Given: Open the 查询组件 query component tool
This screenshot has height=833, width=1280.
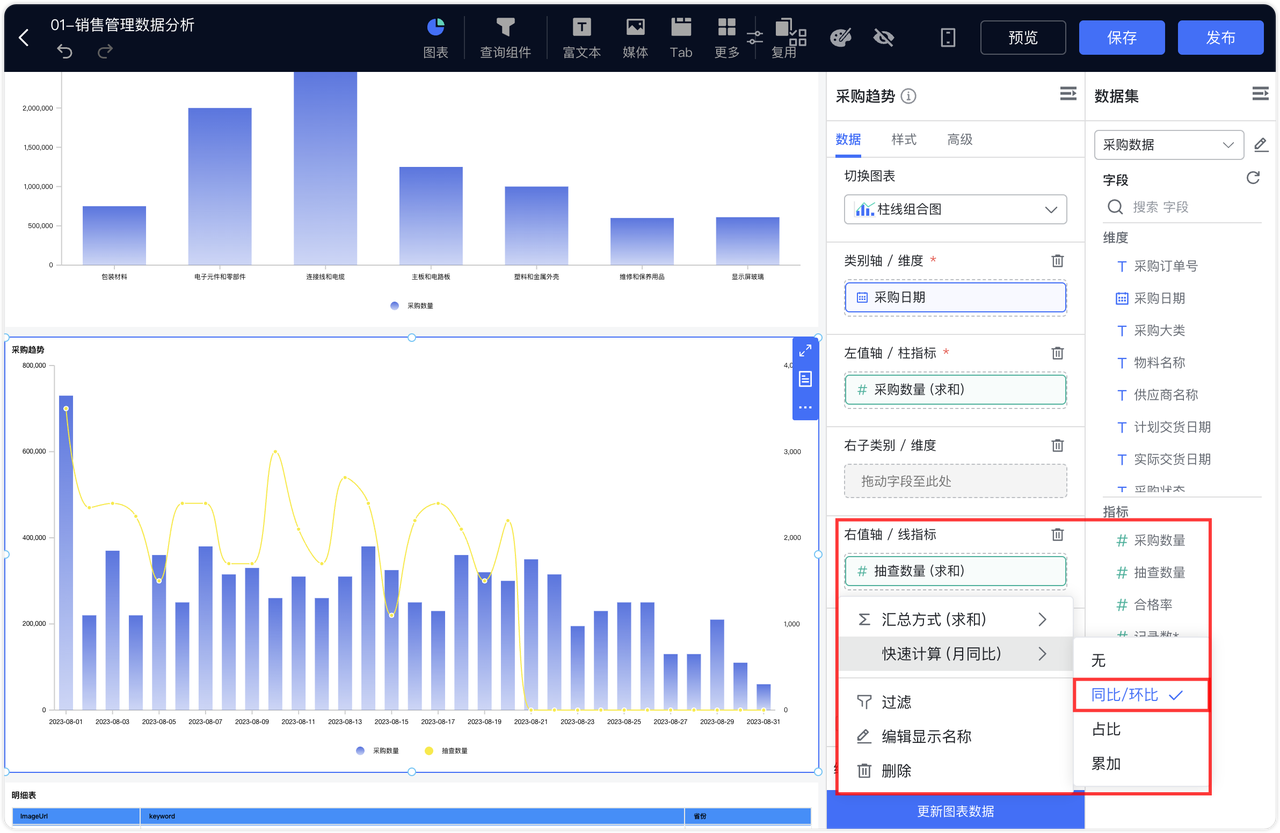Looking at the screenshot, I should click(505, 38).
